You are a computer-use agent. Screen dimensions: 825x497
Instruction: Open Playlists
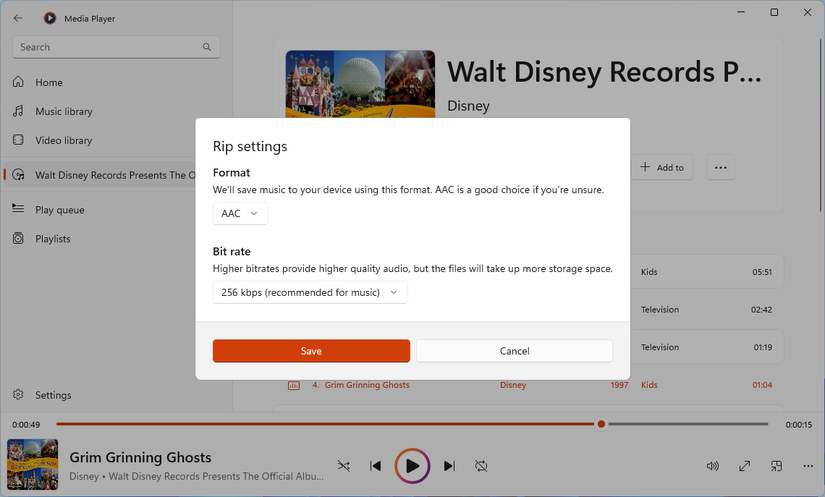point(53,239)
